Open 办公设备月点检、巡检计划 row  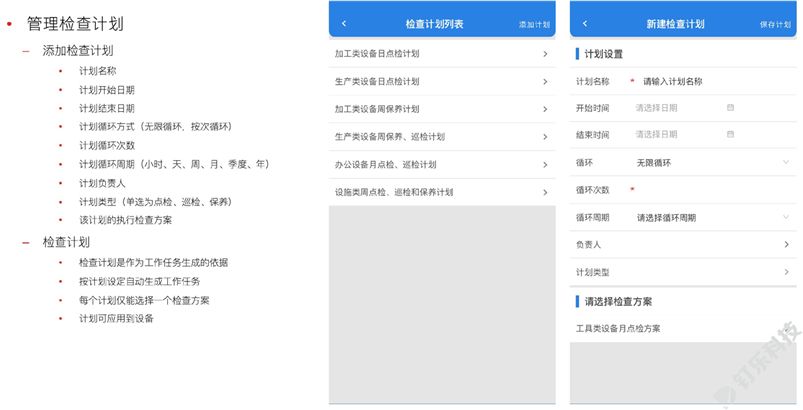442,164
